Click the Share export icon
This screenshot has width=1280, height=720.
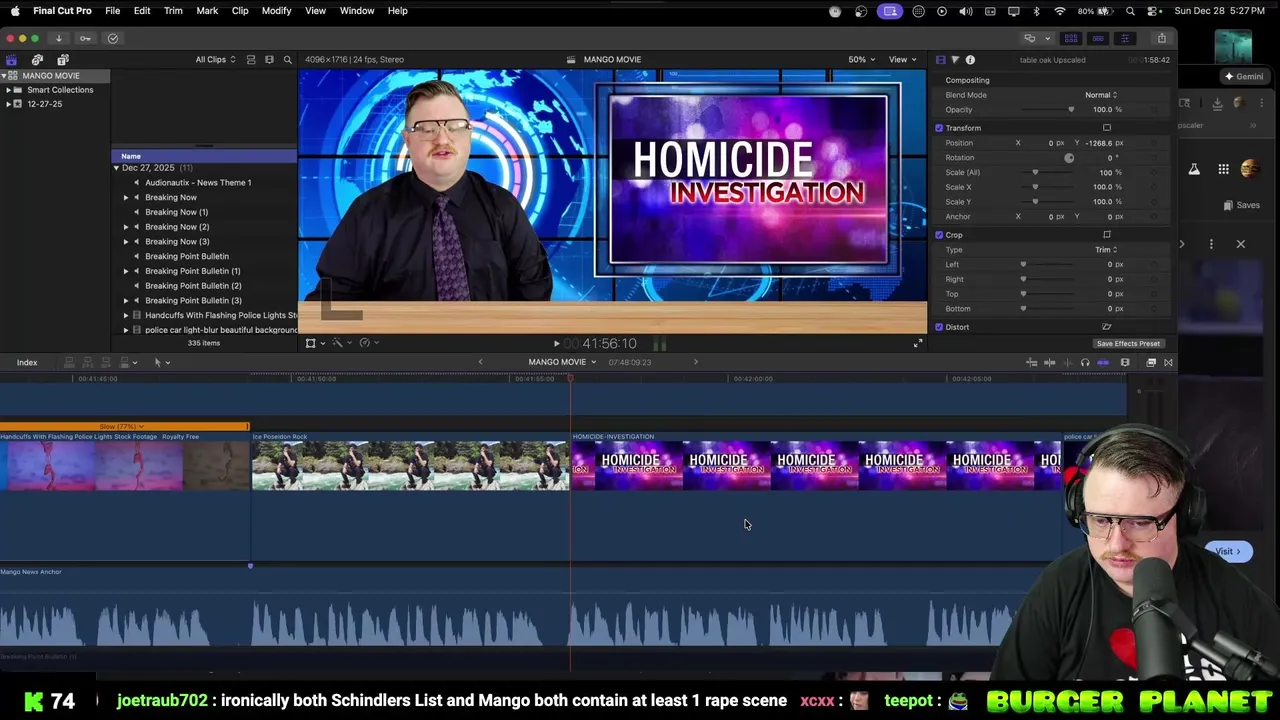click(1161, 38)
